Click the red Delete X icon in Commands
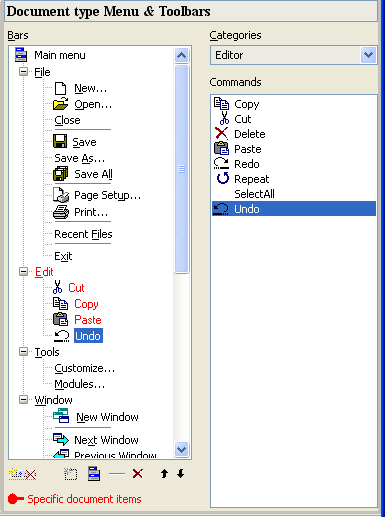The height and width of the screenshot is (517, 385). pos(221,133)
